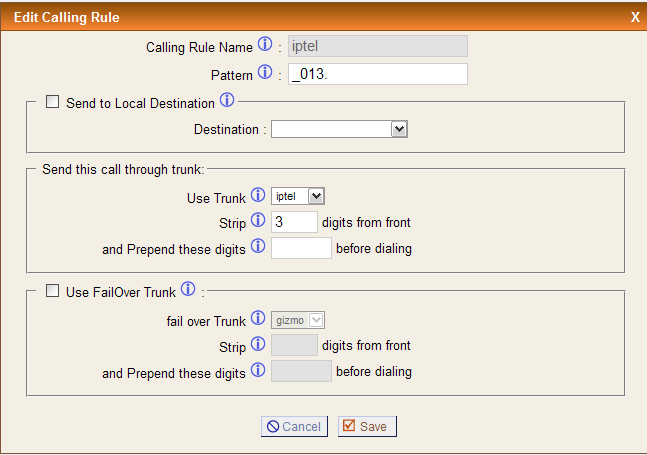
Task: Close the Edit Calling Rule dialog
Action: point(635,17)
